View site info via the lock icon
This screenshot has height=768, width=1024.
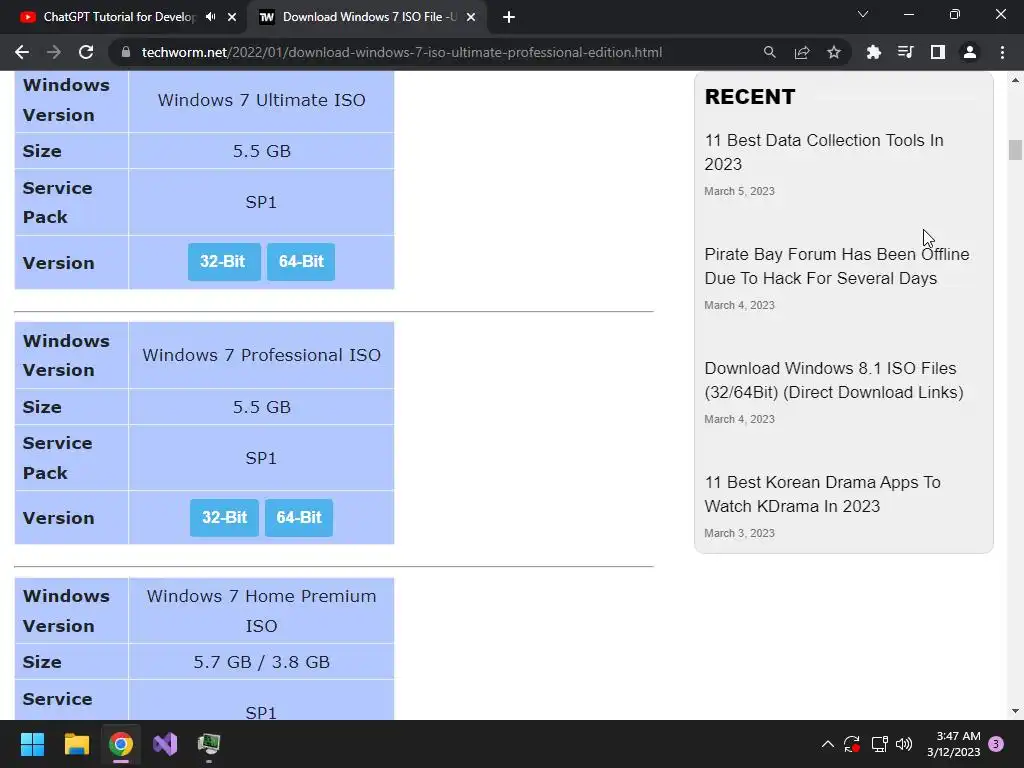click(x=125, y=52)
